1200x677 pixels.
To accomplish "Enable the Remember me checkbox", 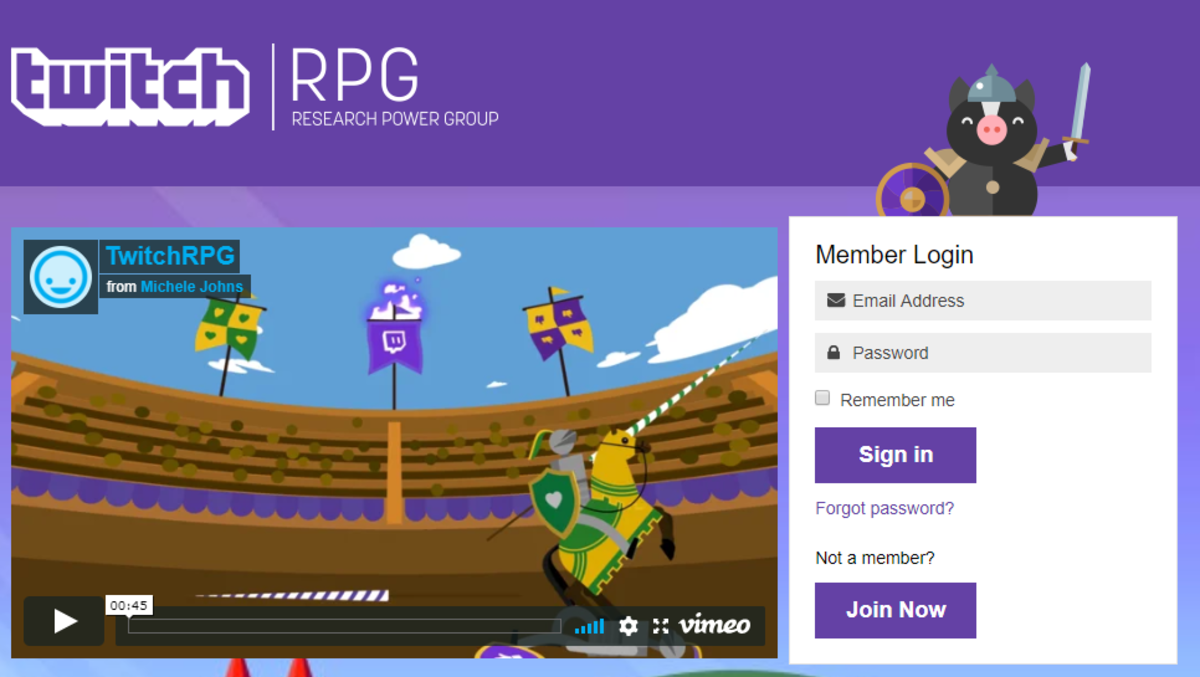I will click(x=822, y=398).
